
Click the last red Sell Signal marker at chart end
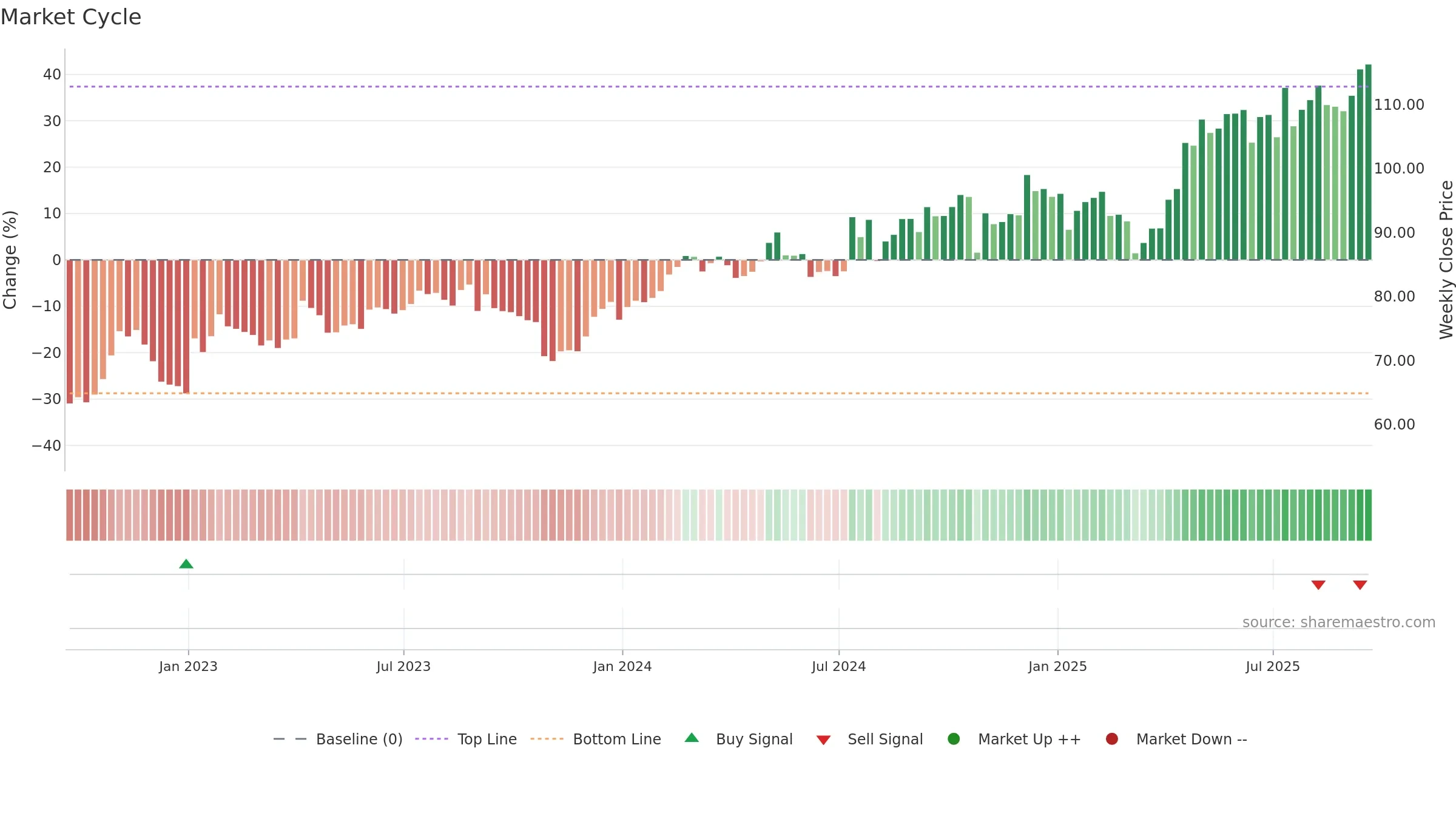[x=1360, y=585]
